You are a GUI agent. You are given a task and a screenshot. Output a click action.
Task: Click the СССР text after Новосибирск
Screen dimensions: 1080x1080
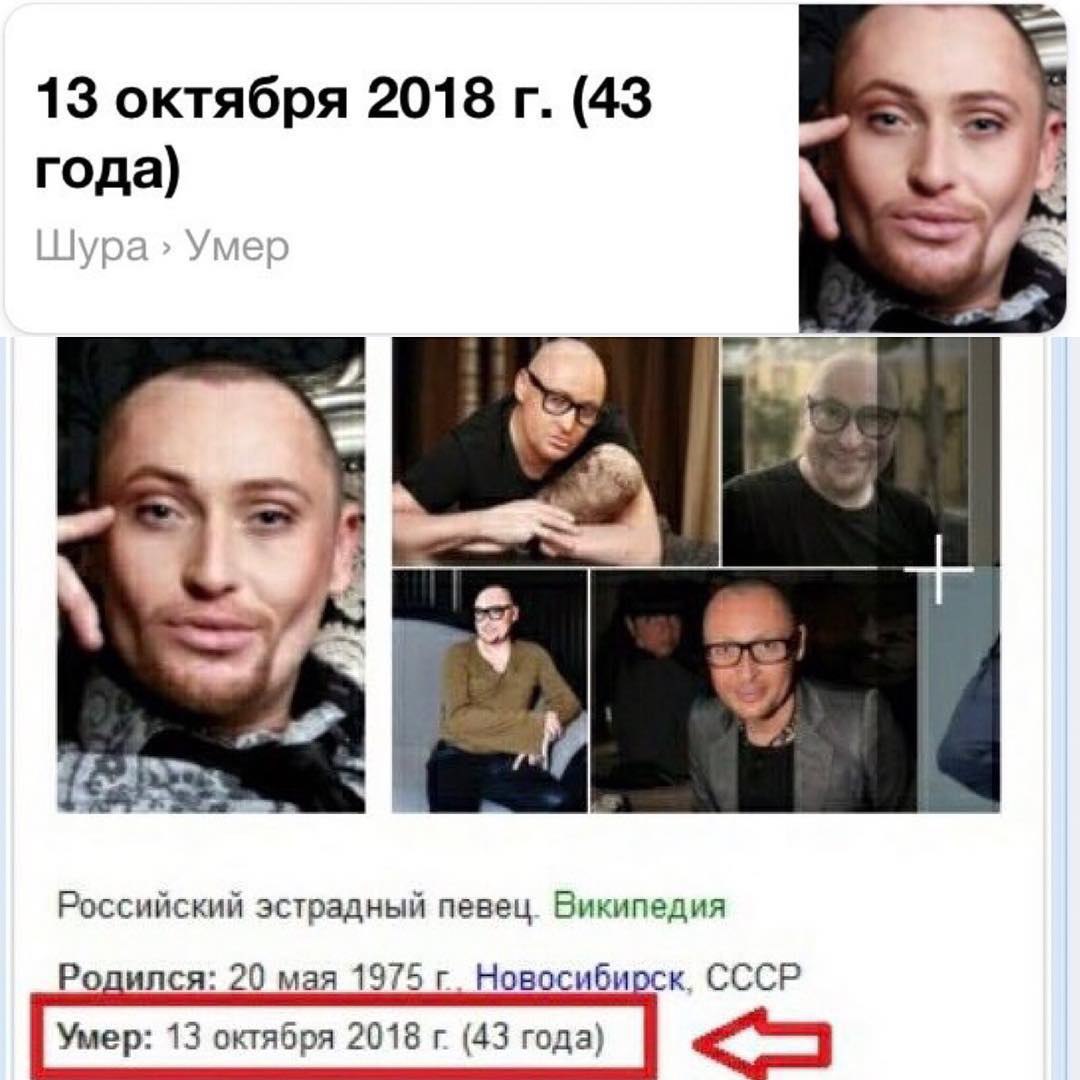(754, 977)
